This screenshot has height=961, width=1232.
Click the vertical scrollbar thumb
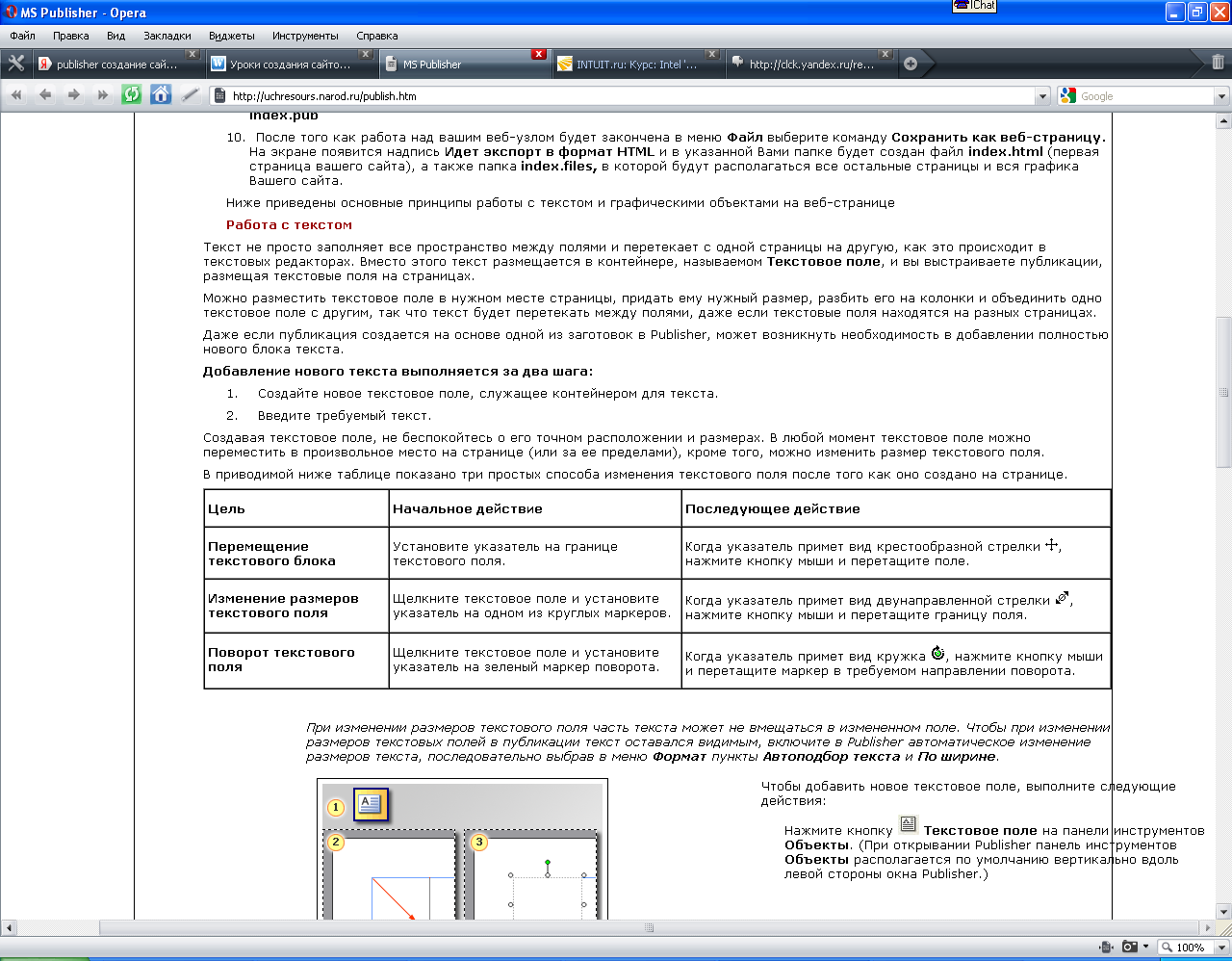click(1223, 393)
